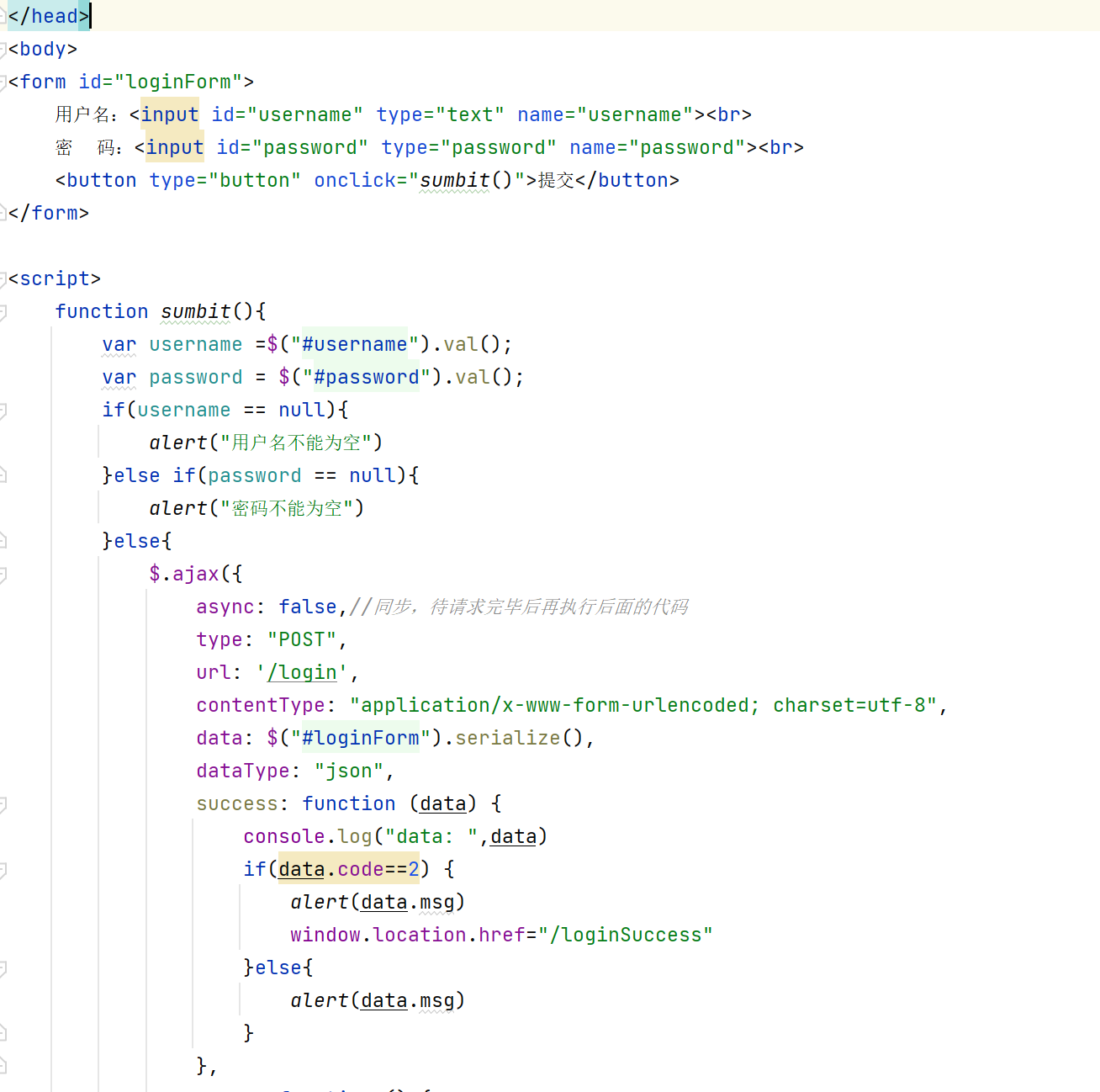Click the alert 用户名不能为空 string

[296, 443]
